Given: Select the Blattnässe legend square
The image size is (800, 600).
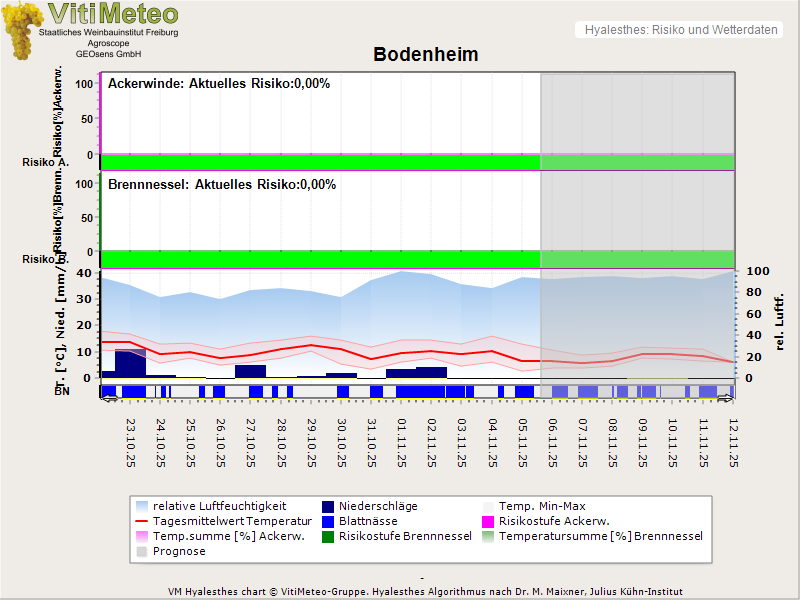Looking at the screenshot, I should pyautogui.click(x=326, y=521).
